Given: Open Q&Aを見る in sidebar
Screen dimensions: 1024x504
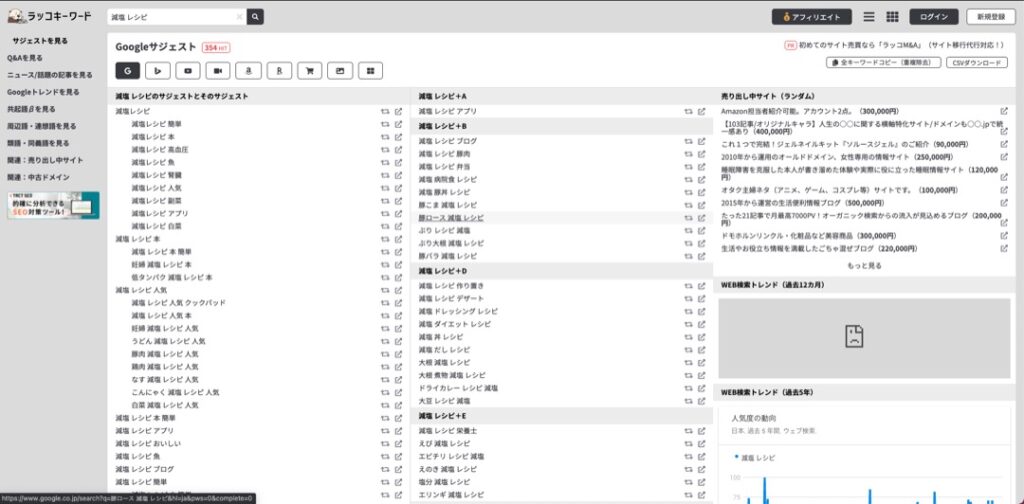Looking at the screenshot, I should pos(25,57).
